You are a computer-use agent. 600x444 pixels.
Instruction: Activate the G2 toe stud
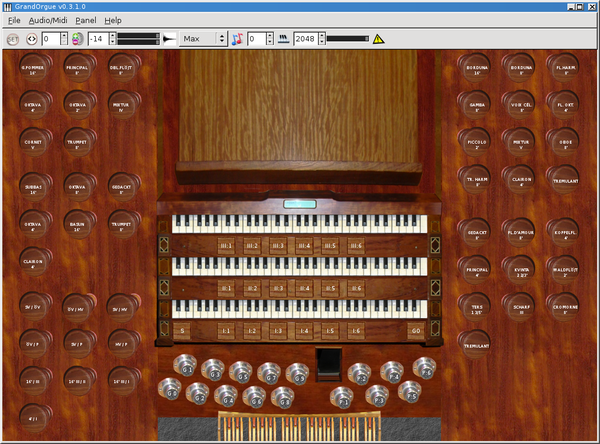point(197,393)
